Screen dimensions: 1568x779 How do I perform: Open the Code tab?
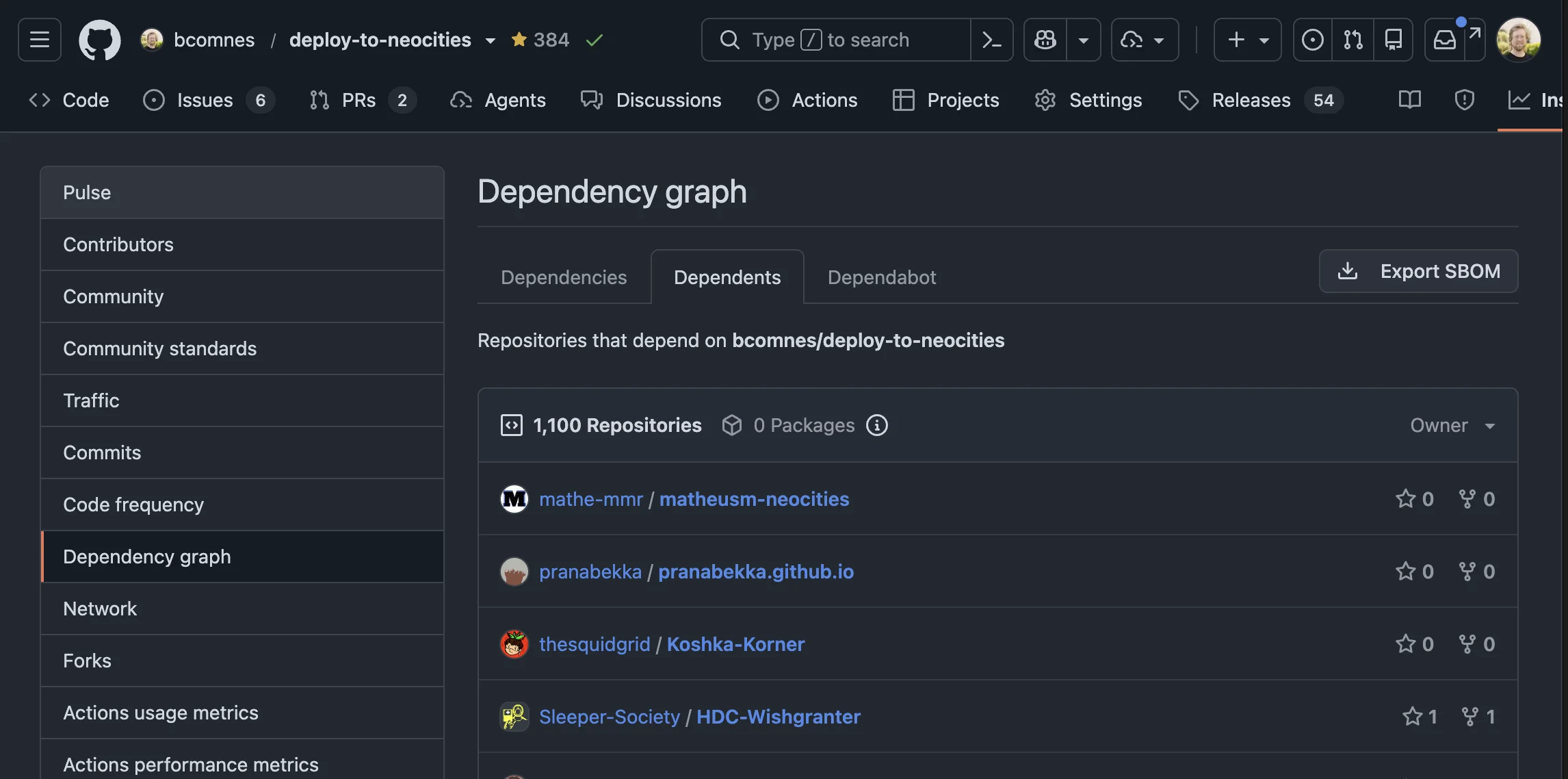68,100
